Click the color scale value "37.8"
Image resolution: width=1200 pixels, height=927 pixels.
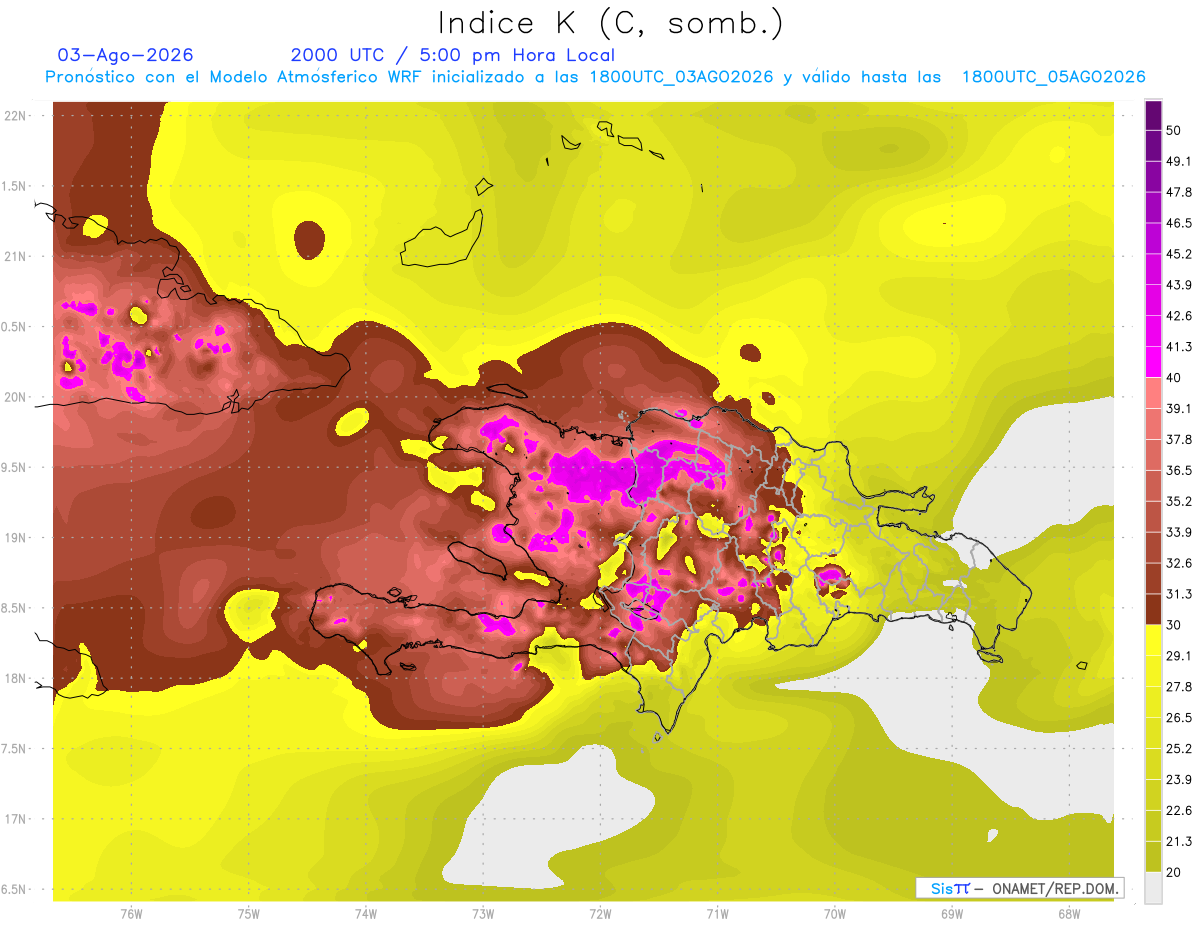(1178, 439)
